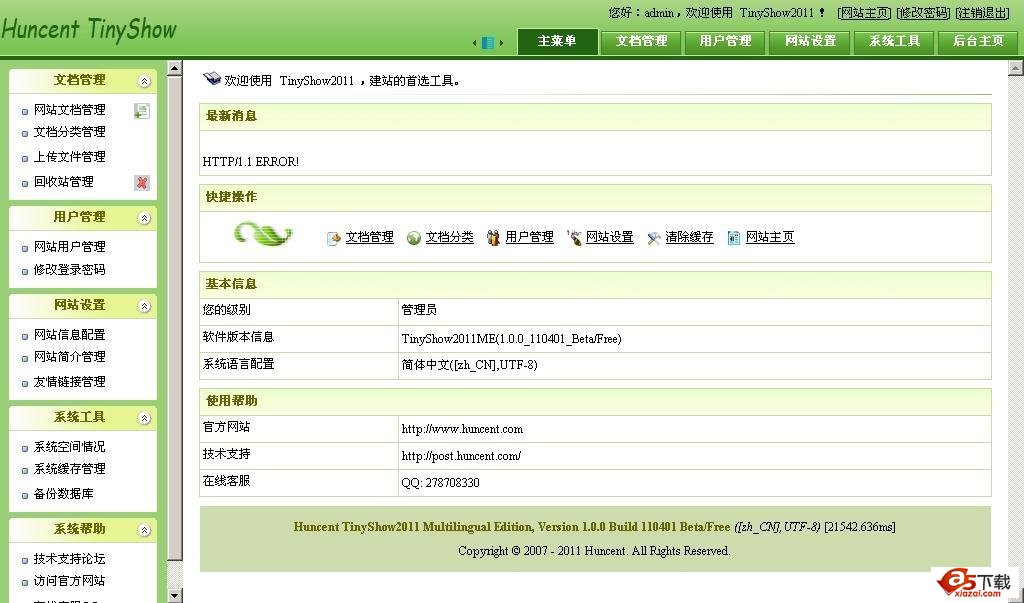1024x603 pixels.
Task: Click the sidebar toggle icon in header
Action: tap(487, 42)
